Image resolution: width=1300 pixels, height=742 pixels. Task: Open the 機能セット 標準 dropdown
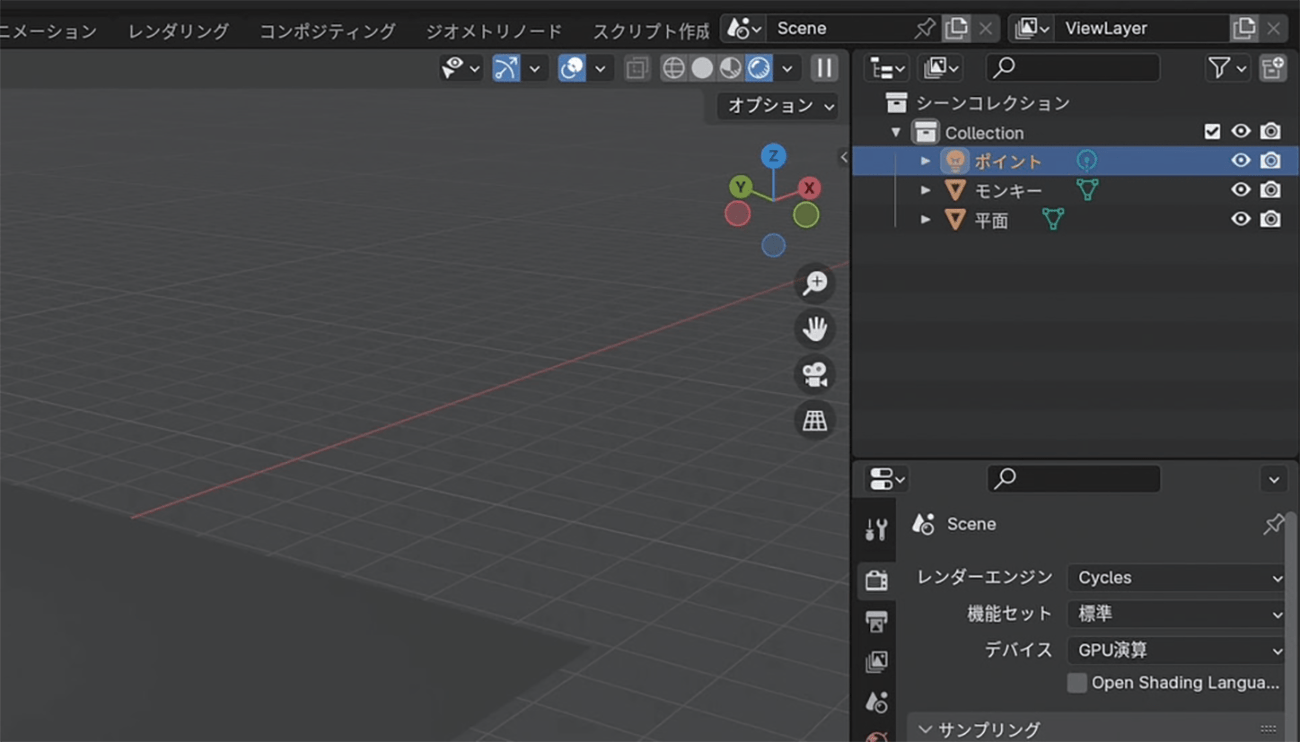[1177, 613]
